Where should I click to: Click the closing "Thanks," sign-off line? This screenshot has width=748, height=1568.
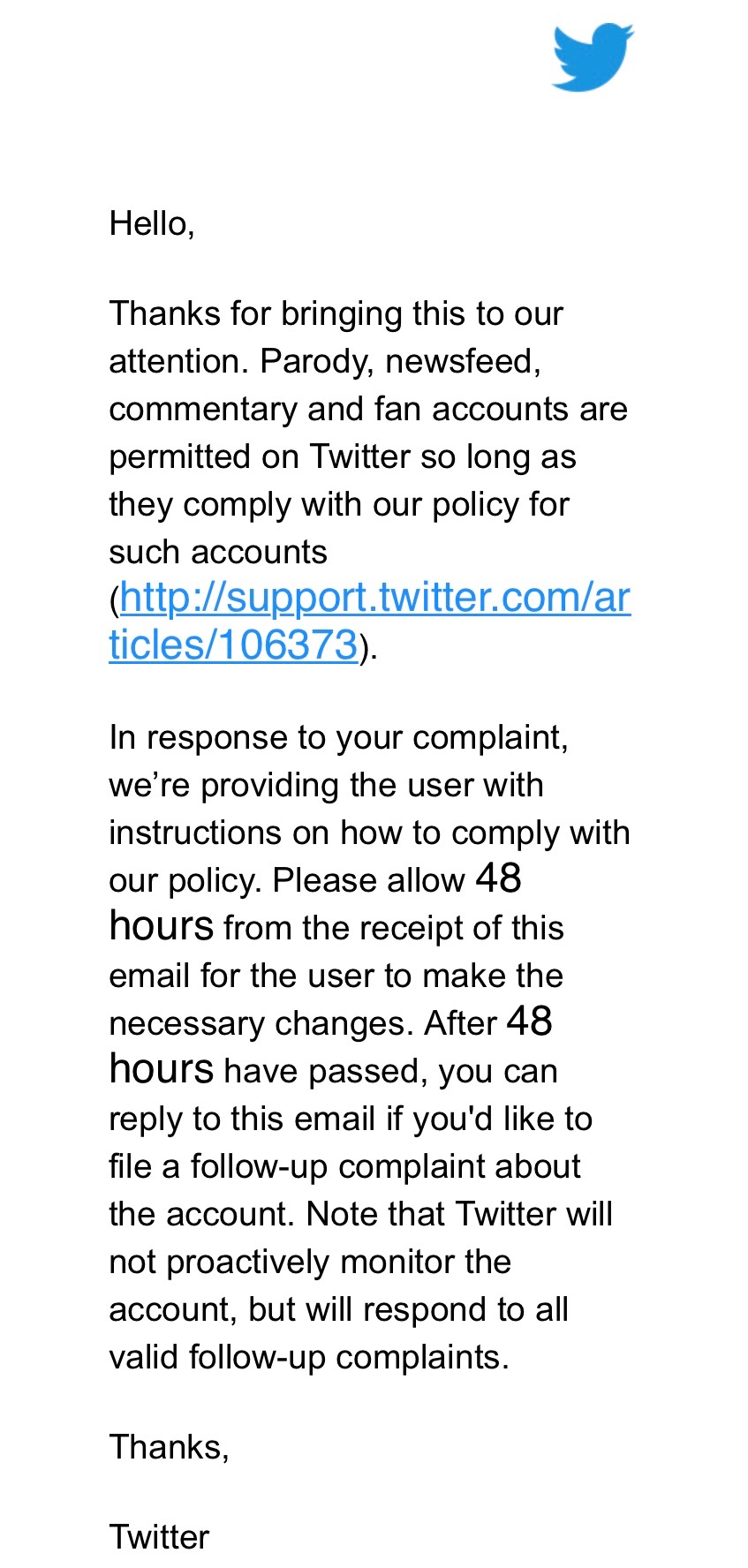coord(169,1448)
